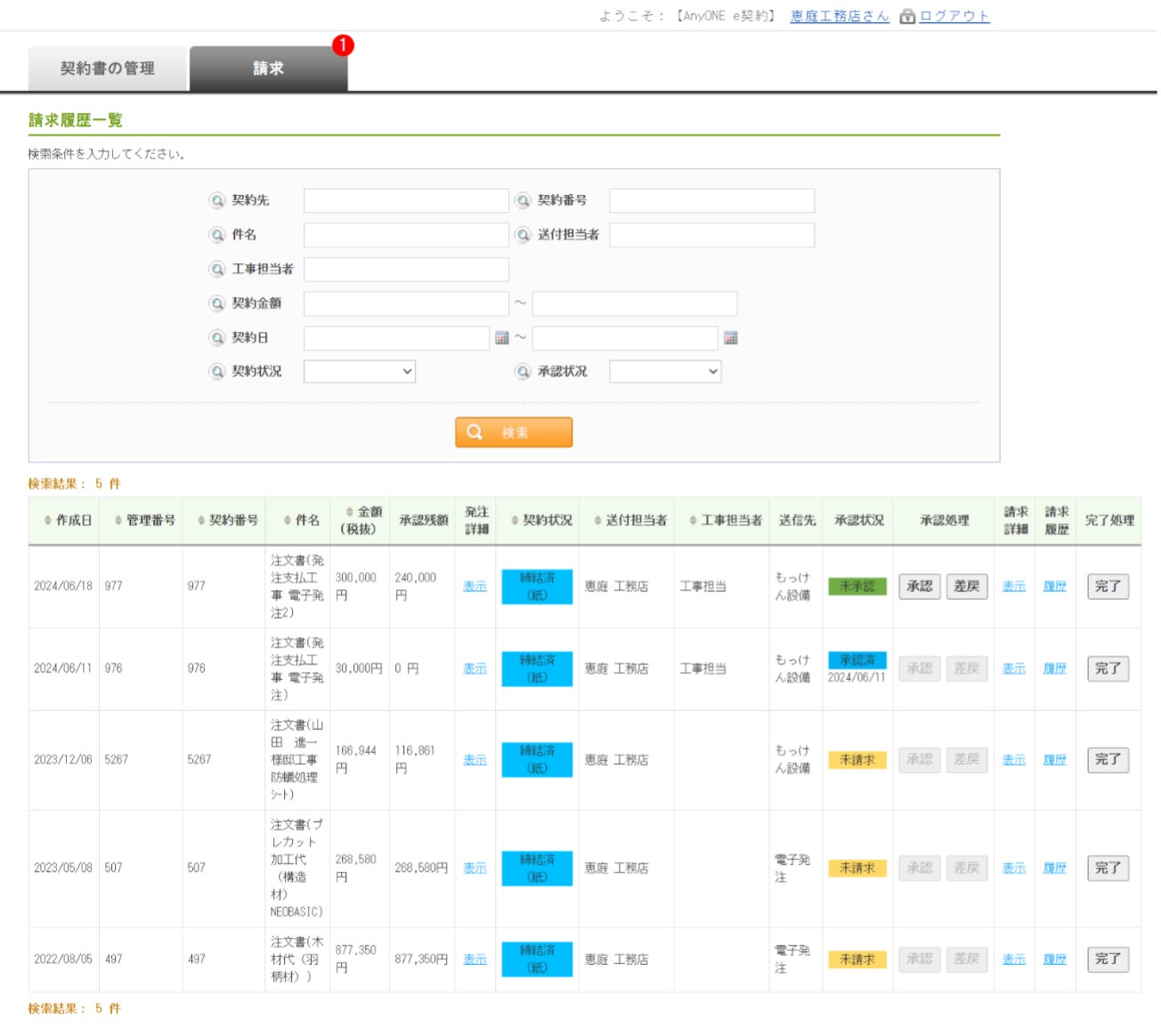
Task: Open calendar picker for 契約日 end date
Action: click(731, 338)
